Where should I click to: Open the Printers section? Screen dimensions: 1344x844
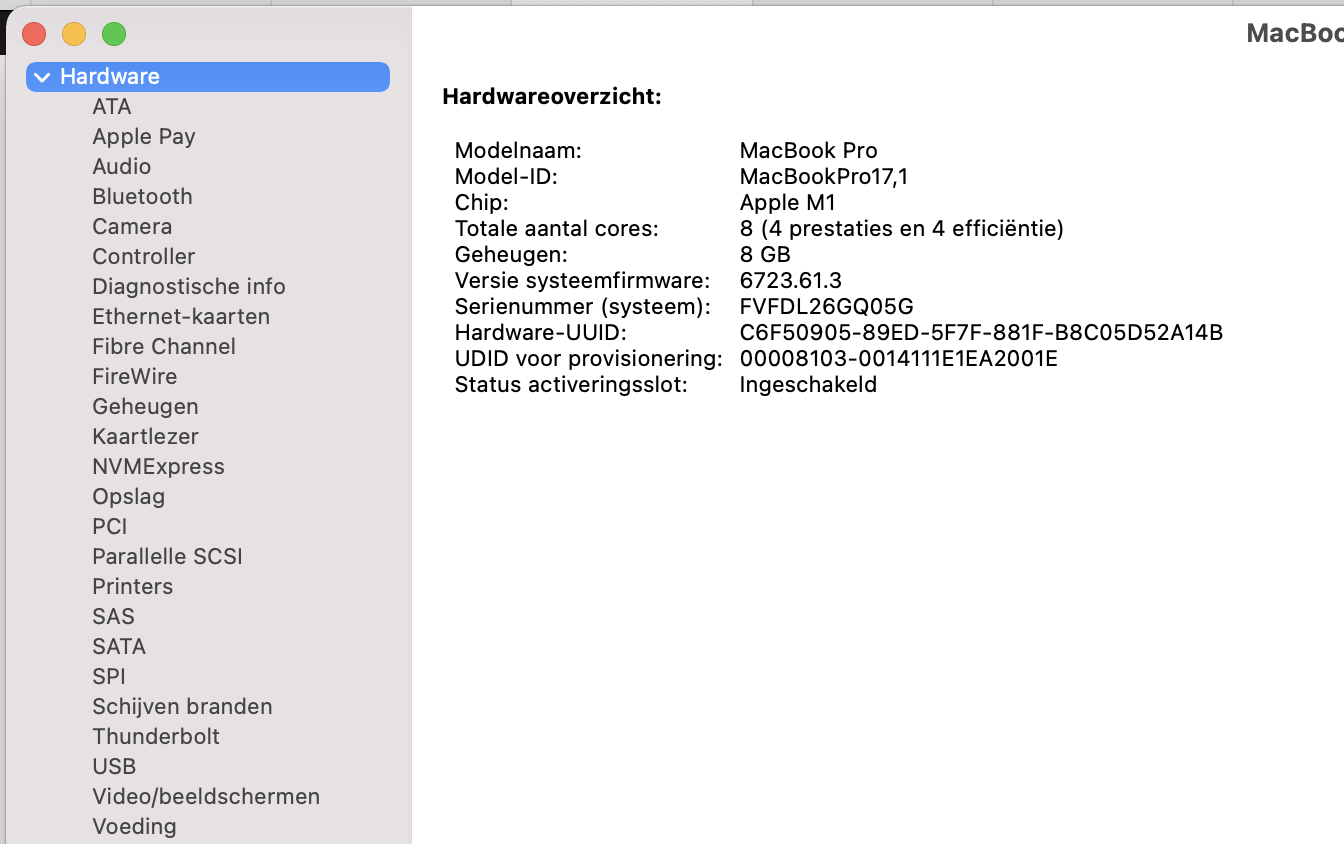133,587
